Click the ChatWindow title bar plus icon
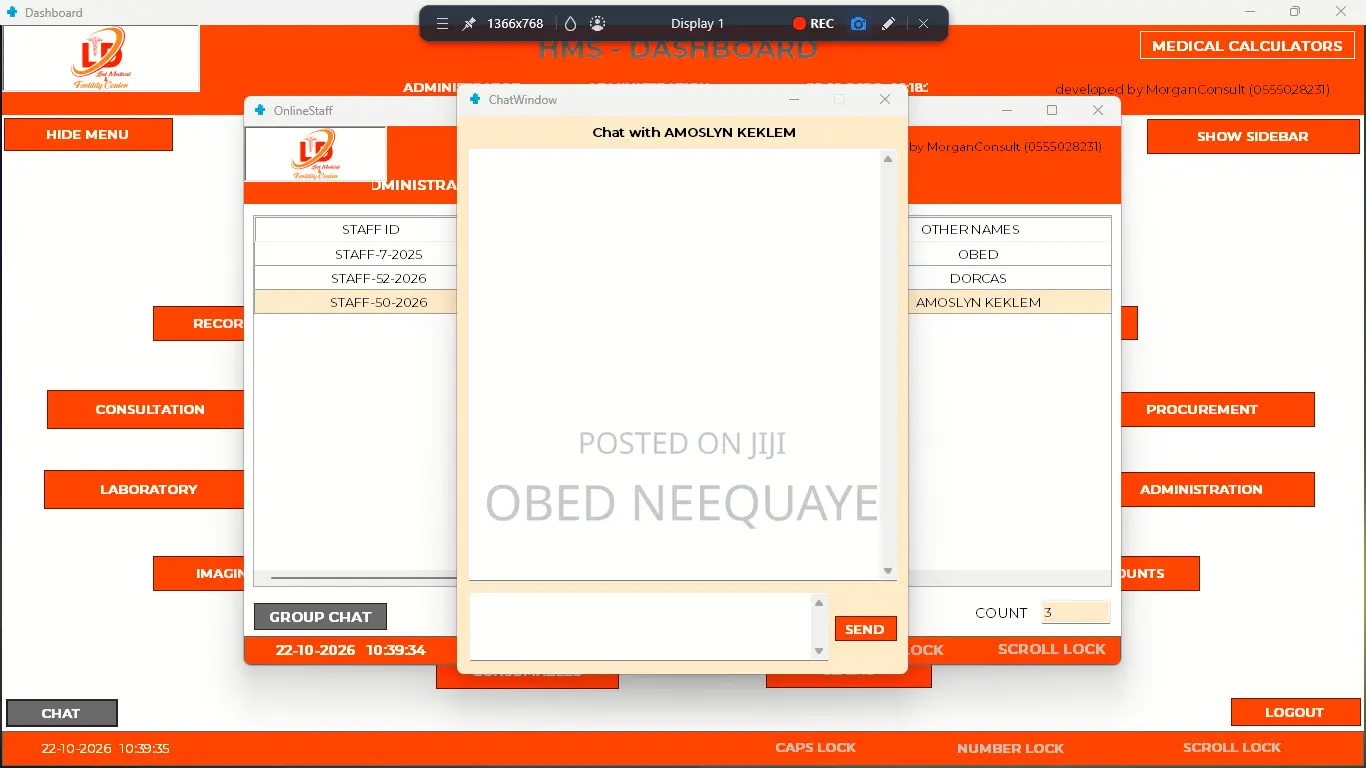This screenshot has height=768, width=1366. (x=475, y=99)
